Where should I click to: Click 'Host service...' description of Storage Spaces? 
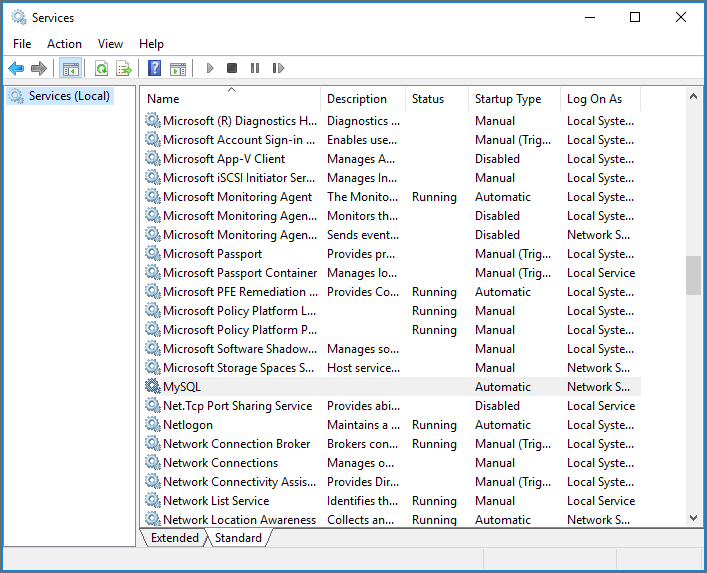(363, 367)
